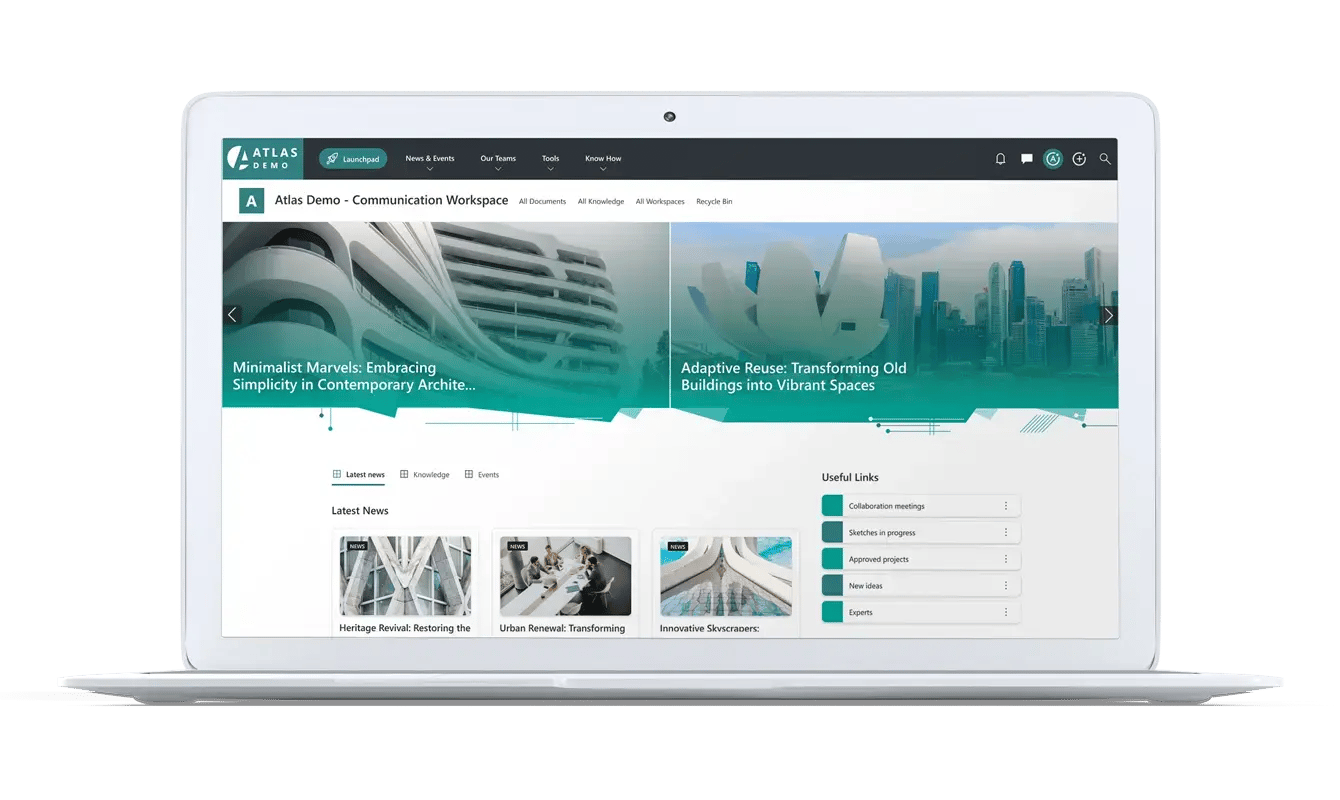
Task: Open the Innovative Skyscrapers news thumbnail
Action: pyautogui.click(x=726, y=576)
